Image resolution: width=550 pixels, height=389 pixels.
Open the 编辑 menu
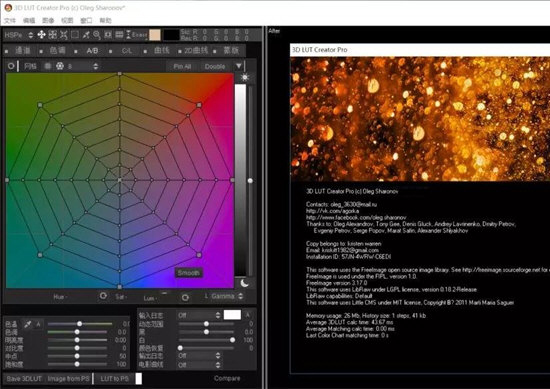point(29,20)
